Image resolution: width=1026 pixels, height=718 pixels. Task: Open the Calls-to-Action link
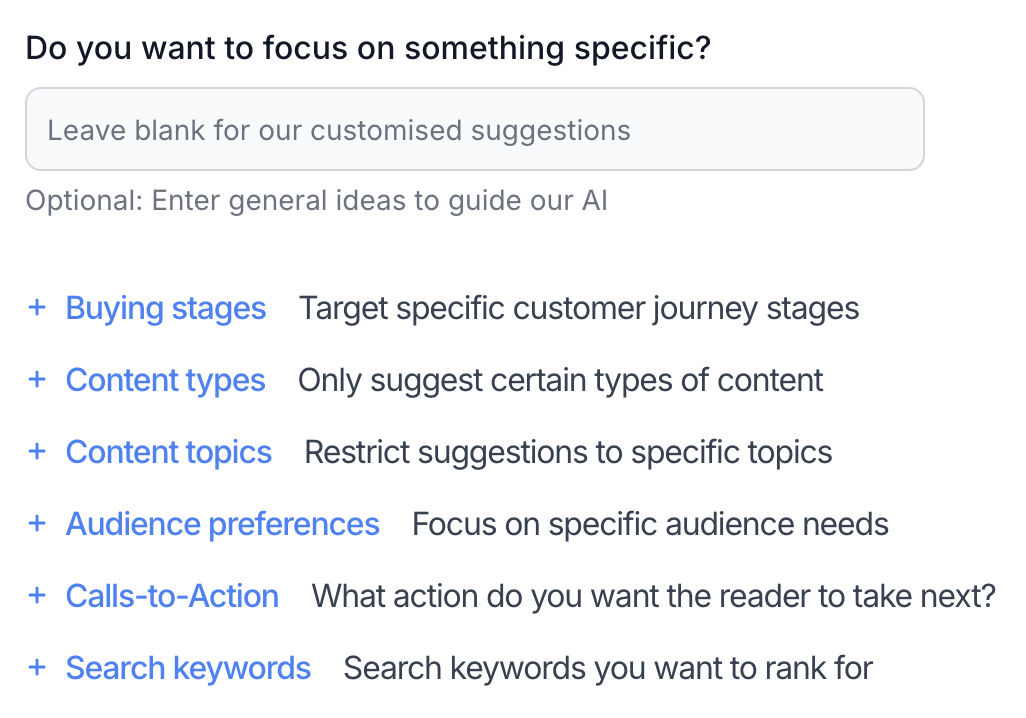tap(172, 596)
